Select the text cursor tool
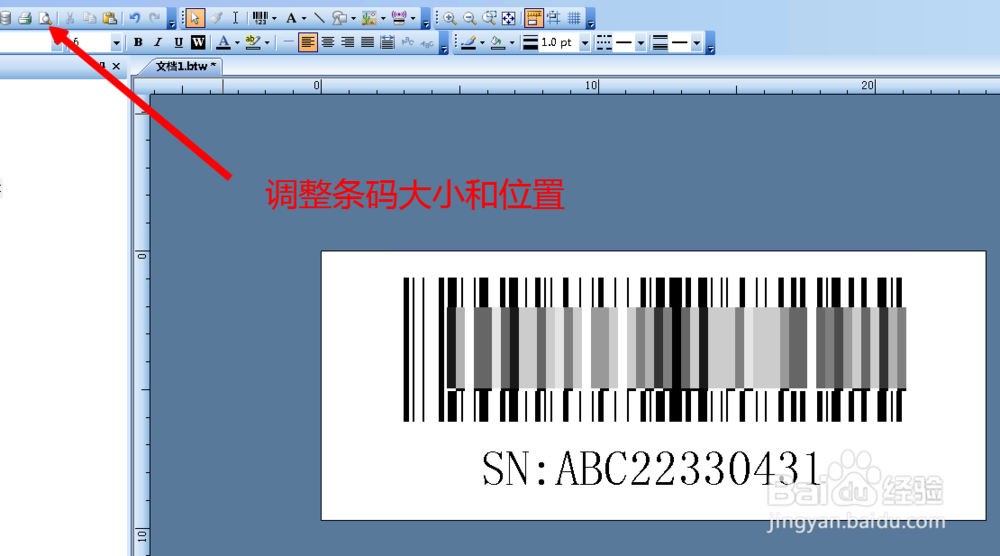 tap(235, 18)
